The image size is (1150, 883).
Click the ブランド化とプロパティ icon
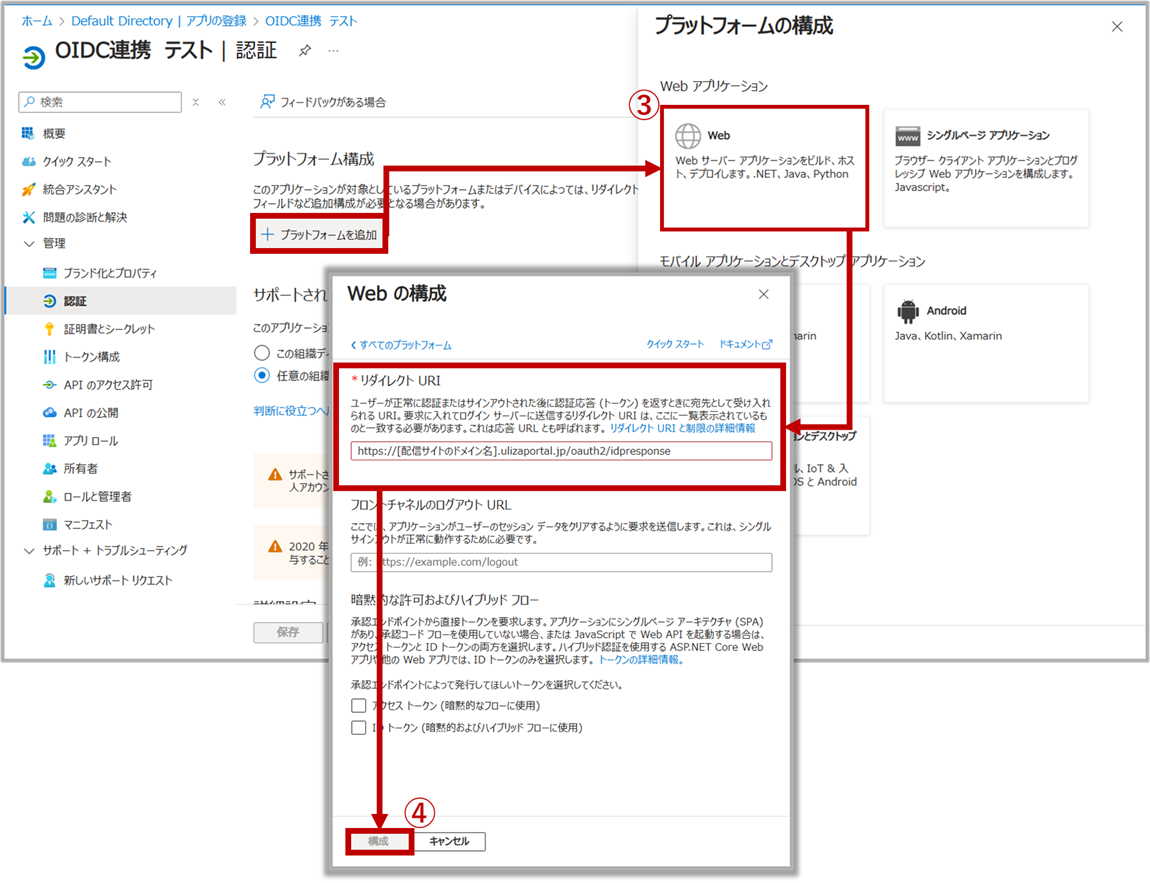[49, 273]
